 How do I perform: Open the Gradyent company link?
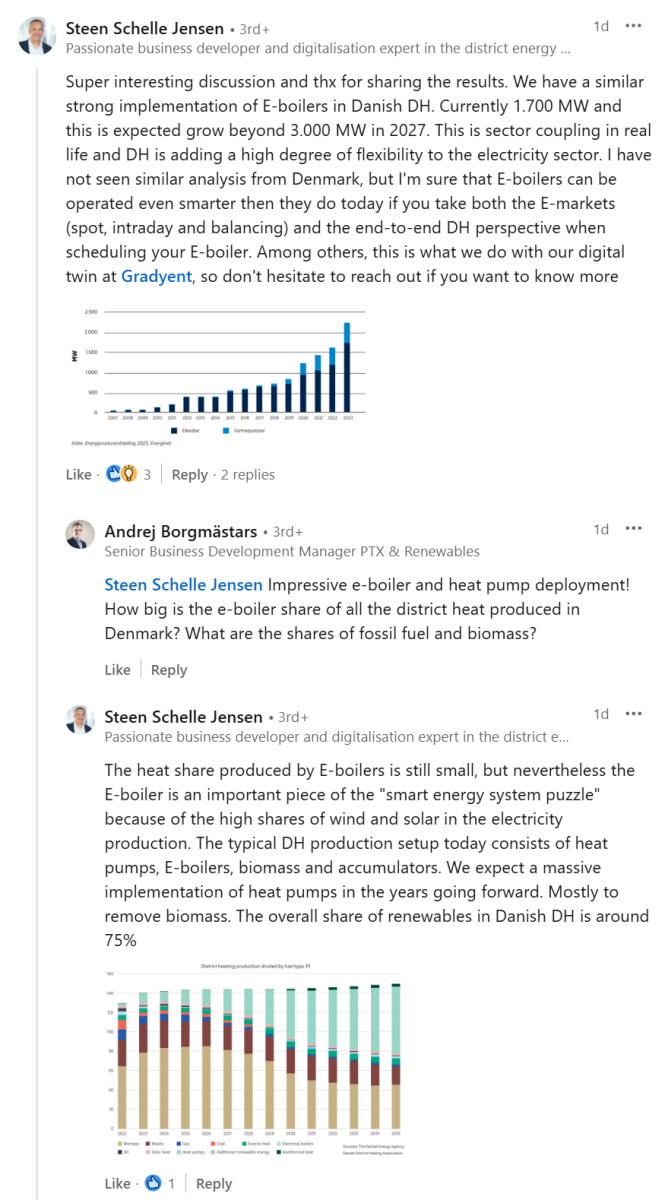[156, 276]
